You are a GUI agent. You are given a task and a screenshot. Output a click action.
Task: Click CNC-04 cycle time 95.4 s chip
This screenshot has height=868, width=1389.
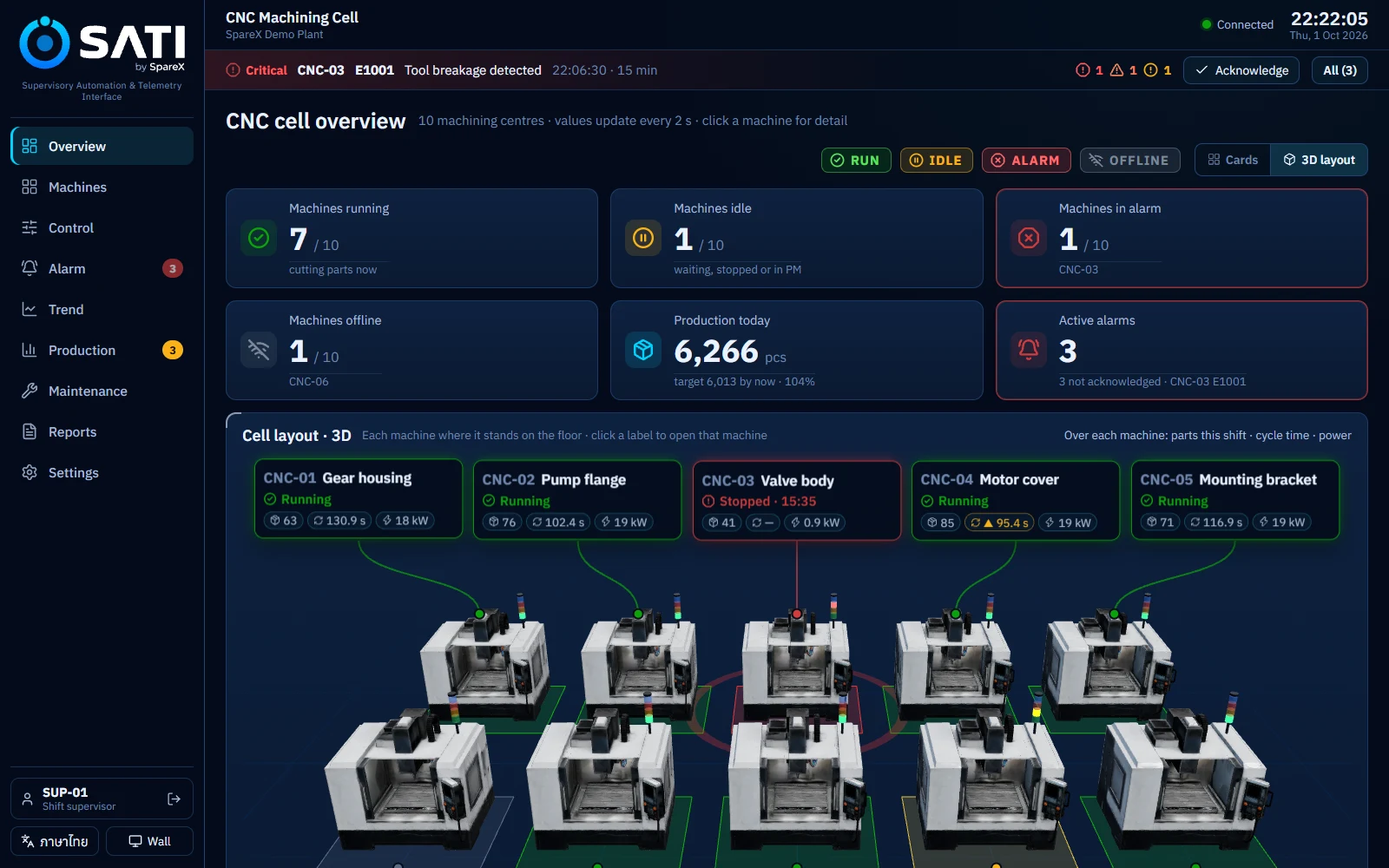pyautogui.click(x=999, y=523)
